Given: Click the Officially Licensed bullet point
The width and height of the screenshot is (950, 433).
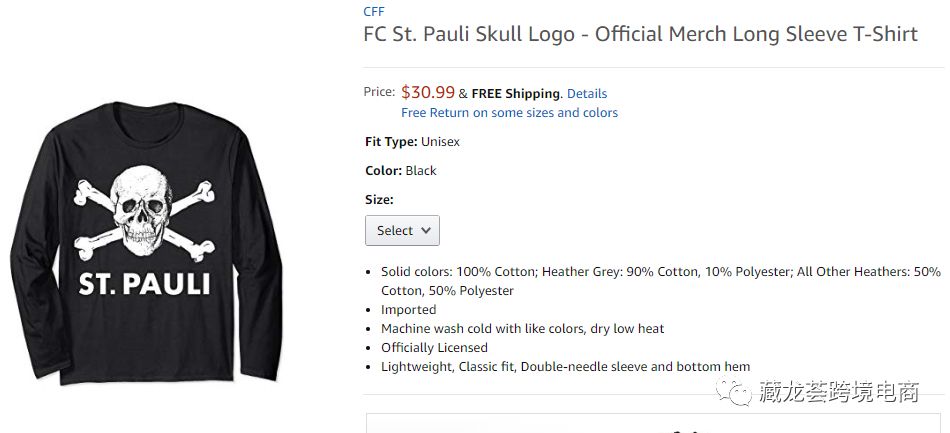Looking at the screenshot, I should [434, 348].
